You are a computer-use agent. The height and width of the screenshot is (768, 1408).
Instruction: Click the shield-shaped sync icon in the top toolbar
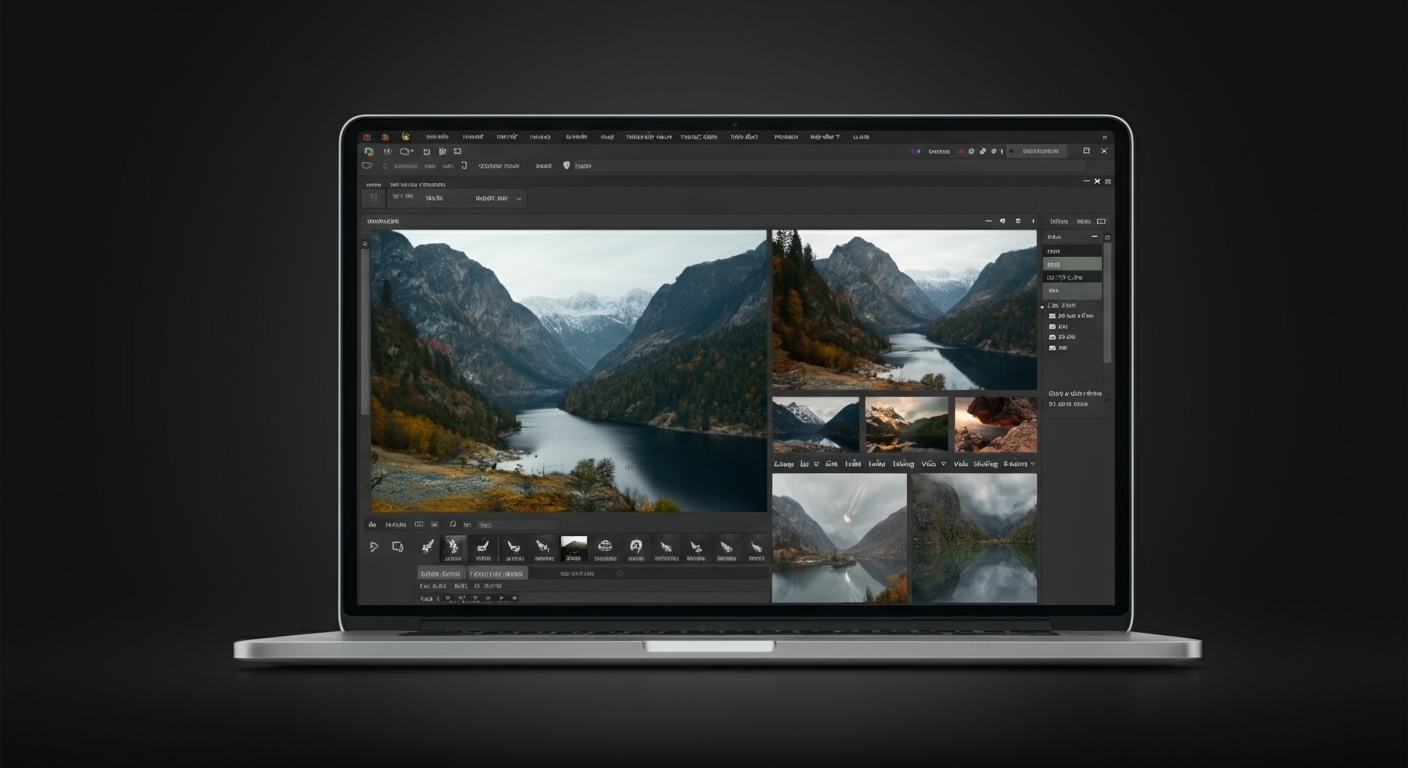point(567,166)
